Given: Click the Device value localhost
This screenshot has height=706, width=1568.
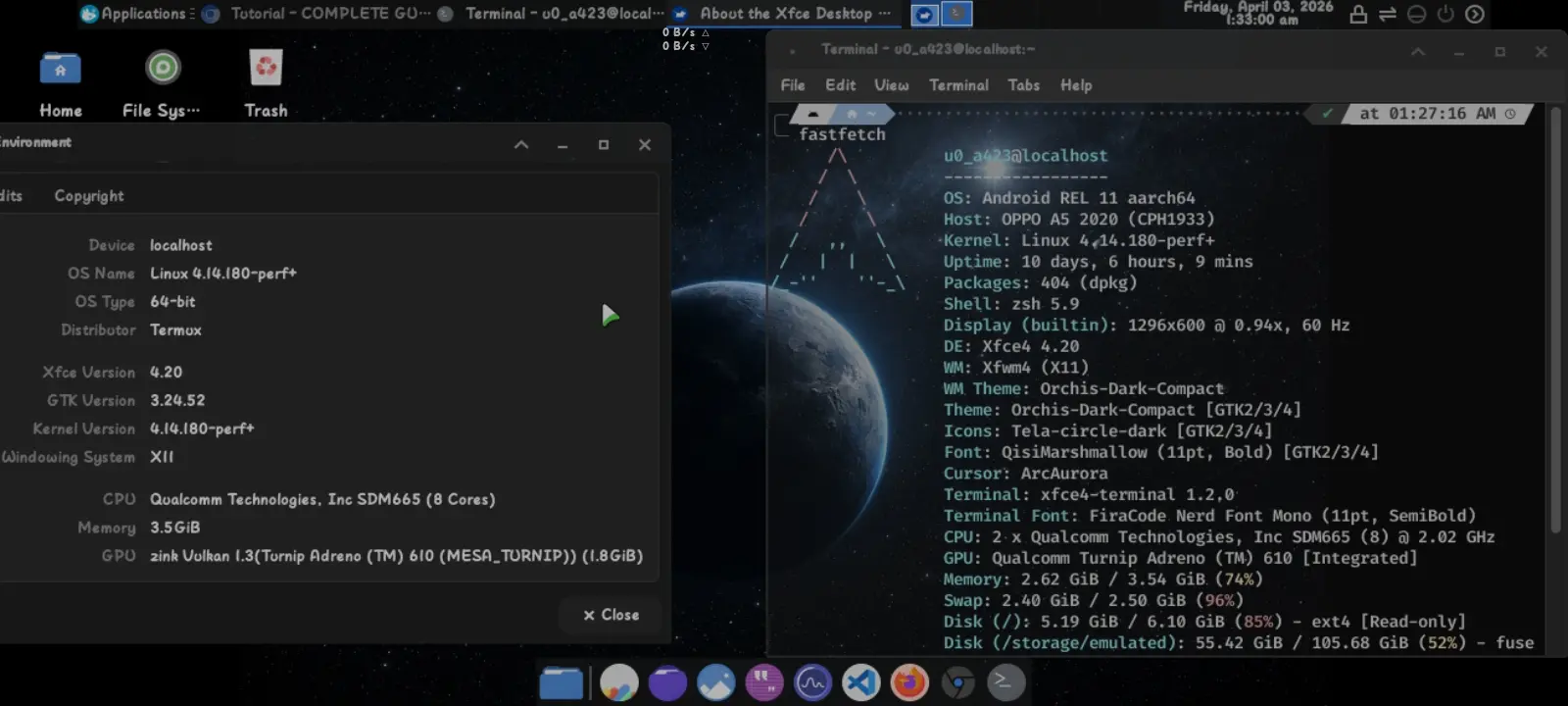Looking at the screenshot, I should (x=180, y=245).
